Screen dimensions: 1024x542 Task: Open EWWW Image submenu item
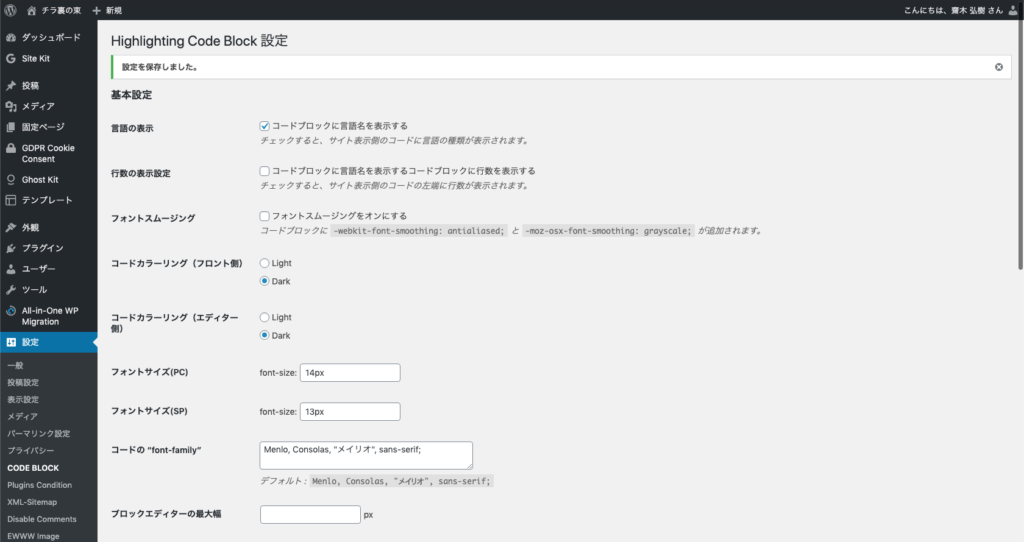(x=33, y=536)
